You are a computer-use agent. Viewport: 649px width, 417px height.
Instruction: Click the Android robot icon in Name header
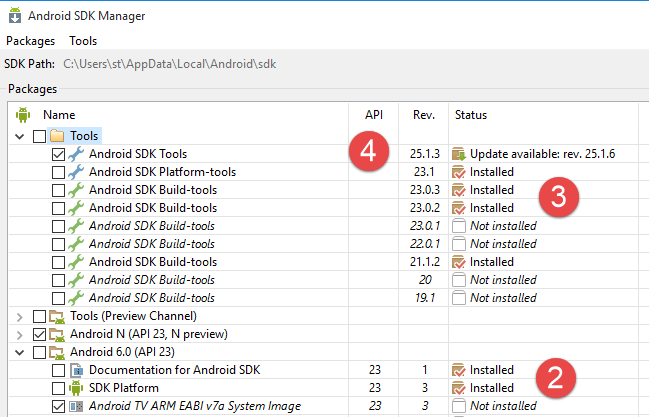pos(21,115)
